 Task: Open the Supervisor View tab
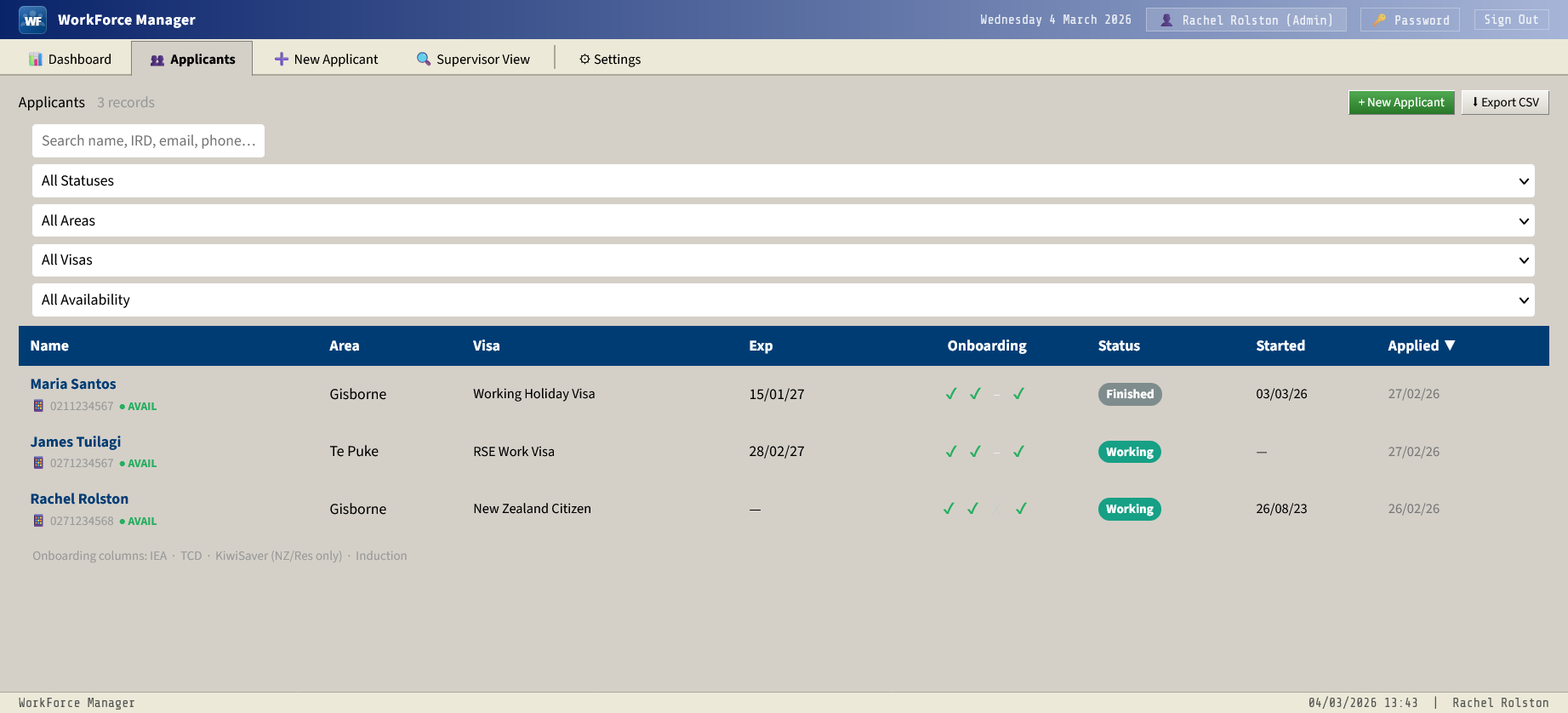[473, 59]
